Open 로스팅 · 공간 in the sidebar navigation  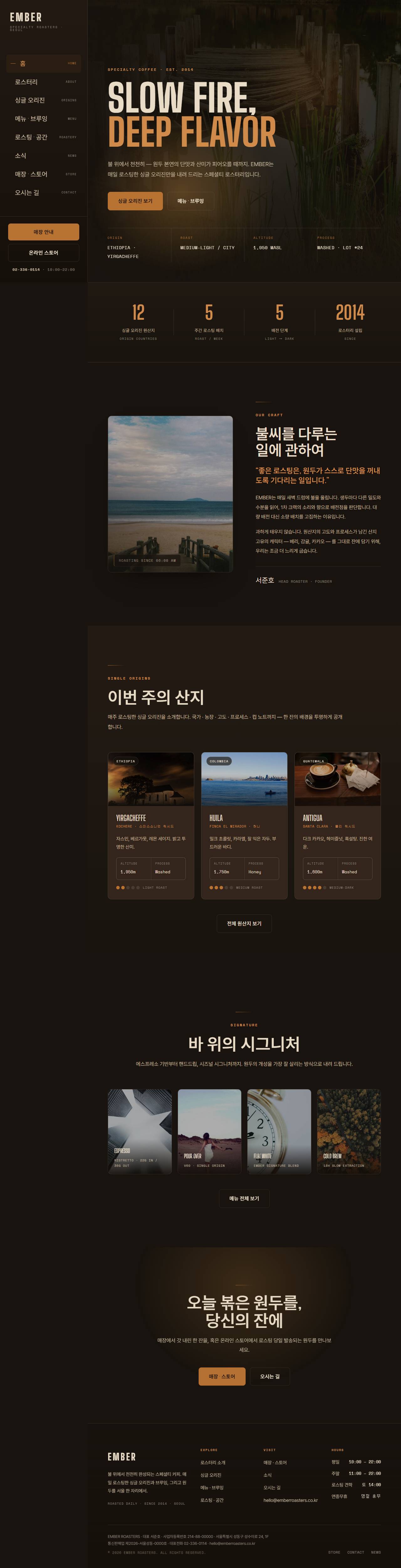[x=43, y=137]
